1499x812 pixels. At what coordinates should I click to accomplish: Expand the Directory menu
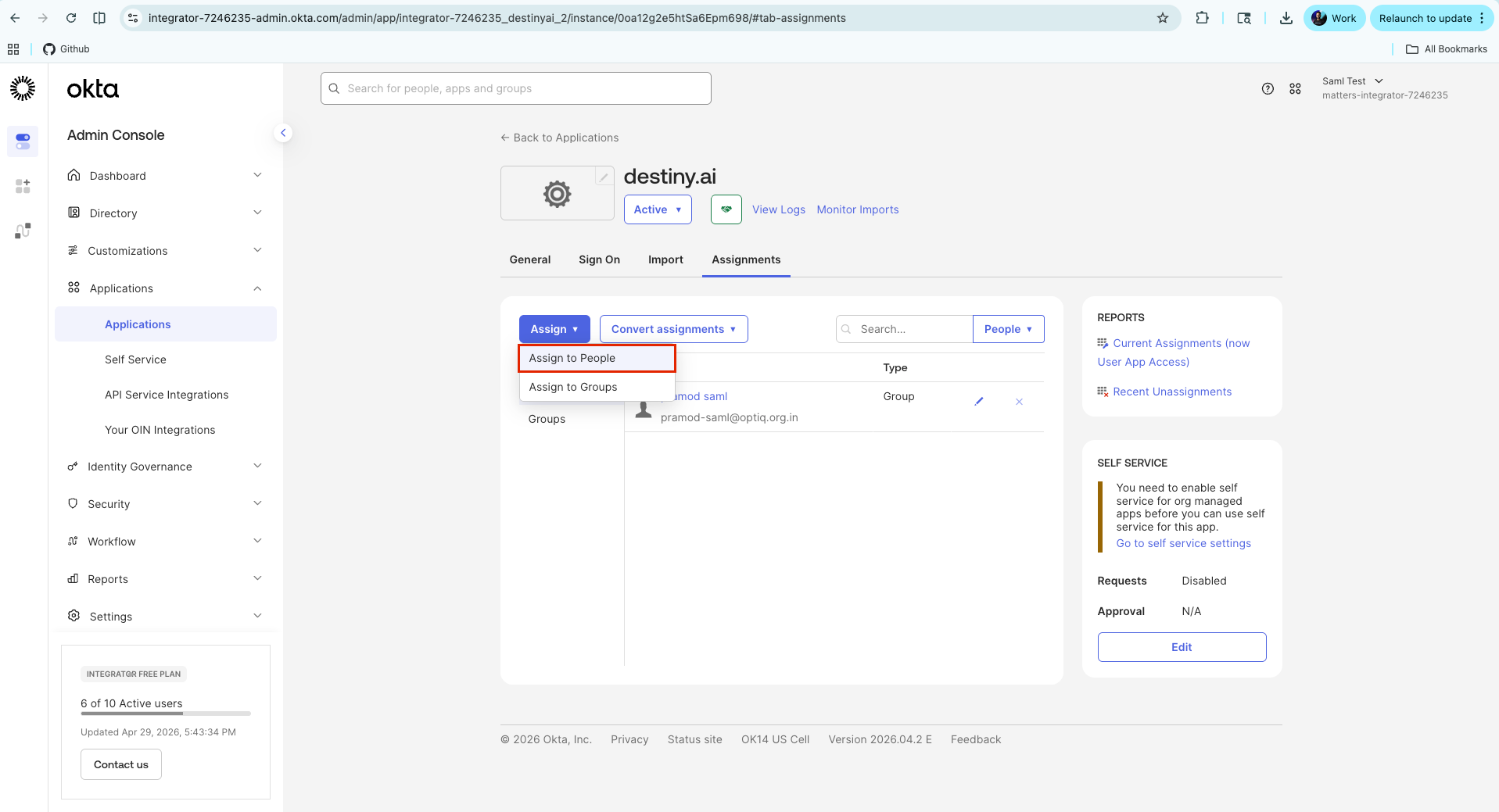tap(165, 213)
